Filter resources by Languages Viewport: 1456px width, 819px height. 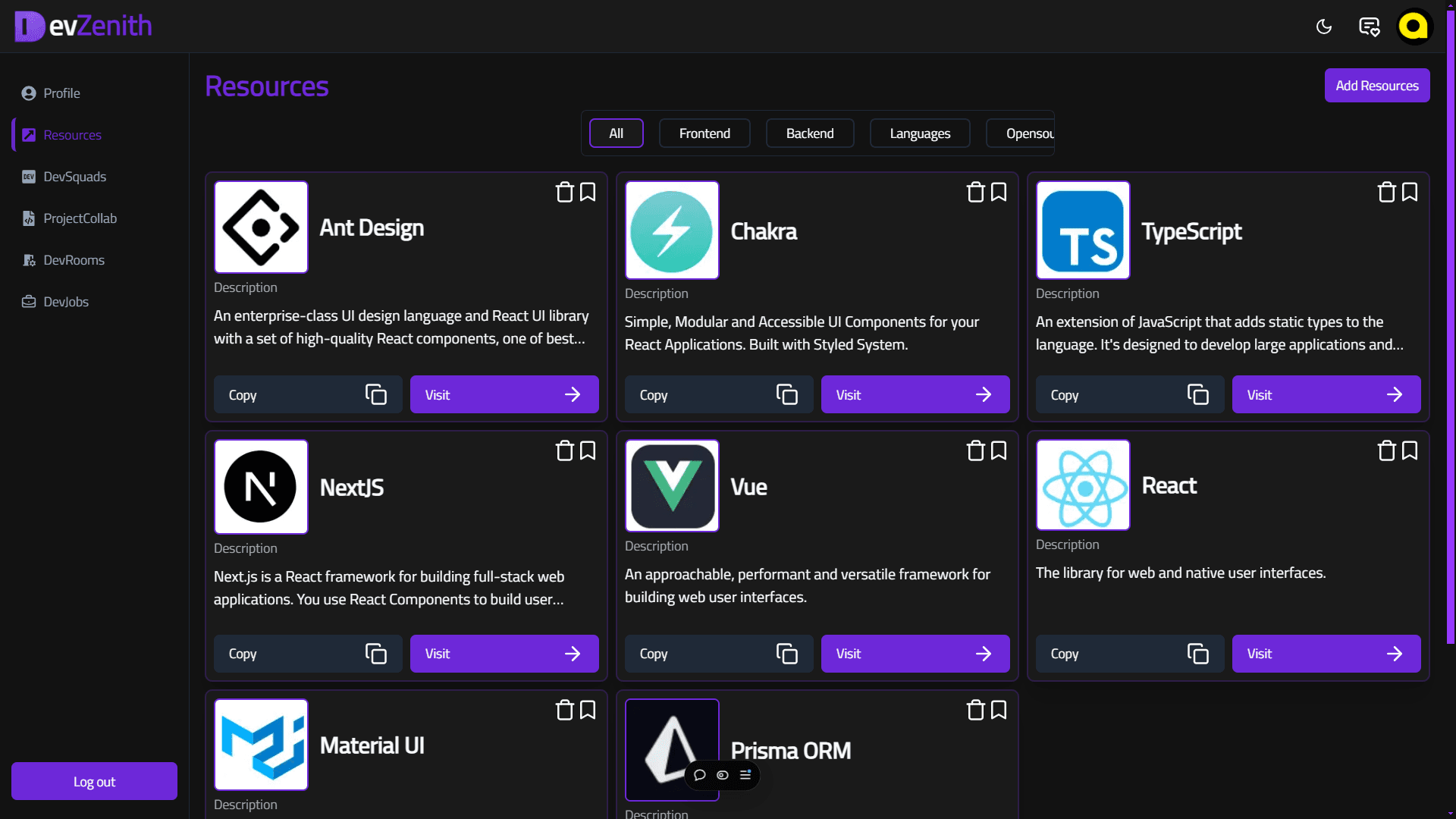coord(920,133)
